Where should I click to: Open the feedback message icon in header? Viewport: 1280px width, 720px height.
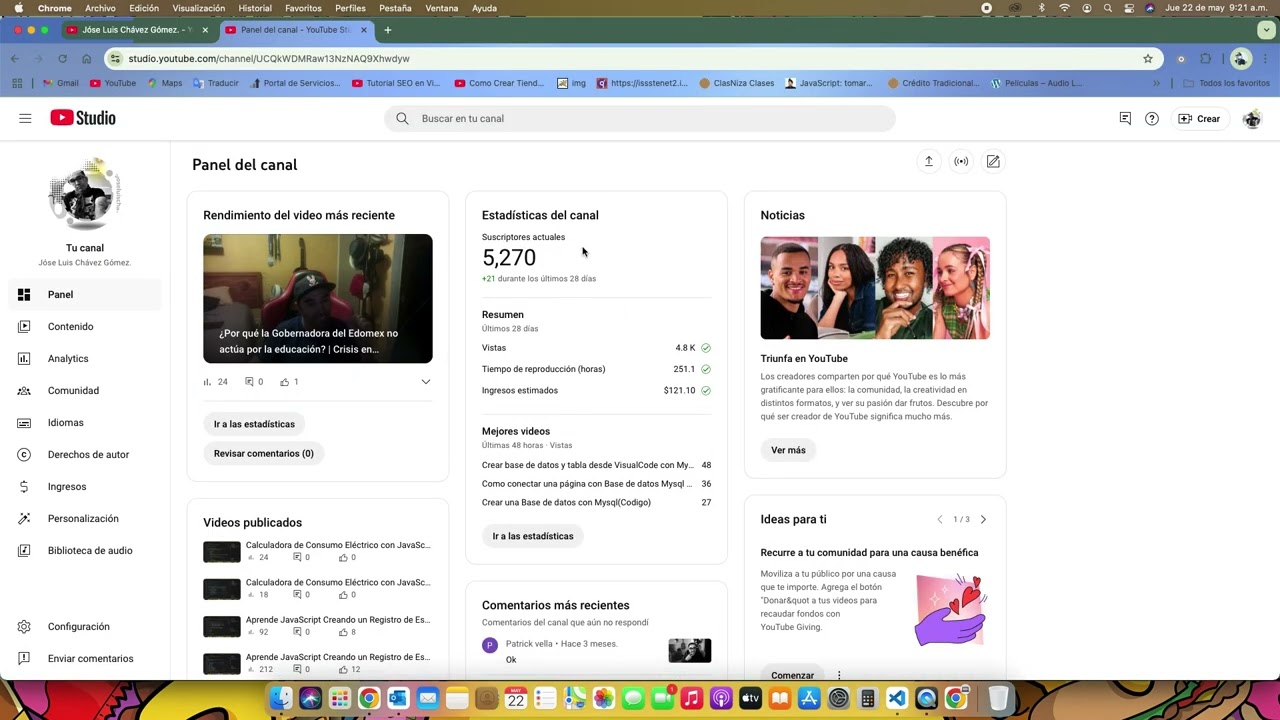pyautogui.click(x=1125, y=118)
